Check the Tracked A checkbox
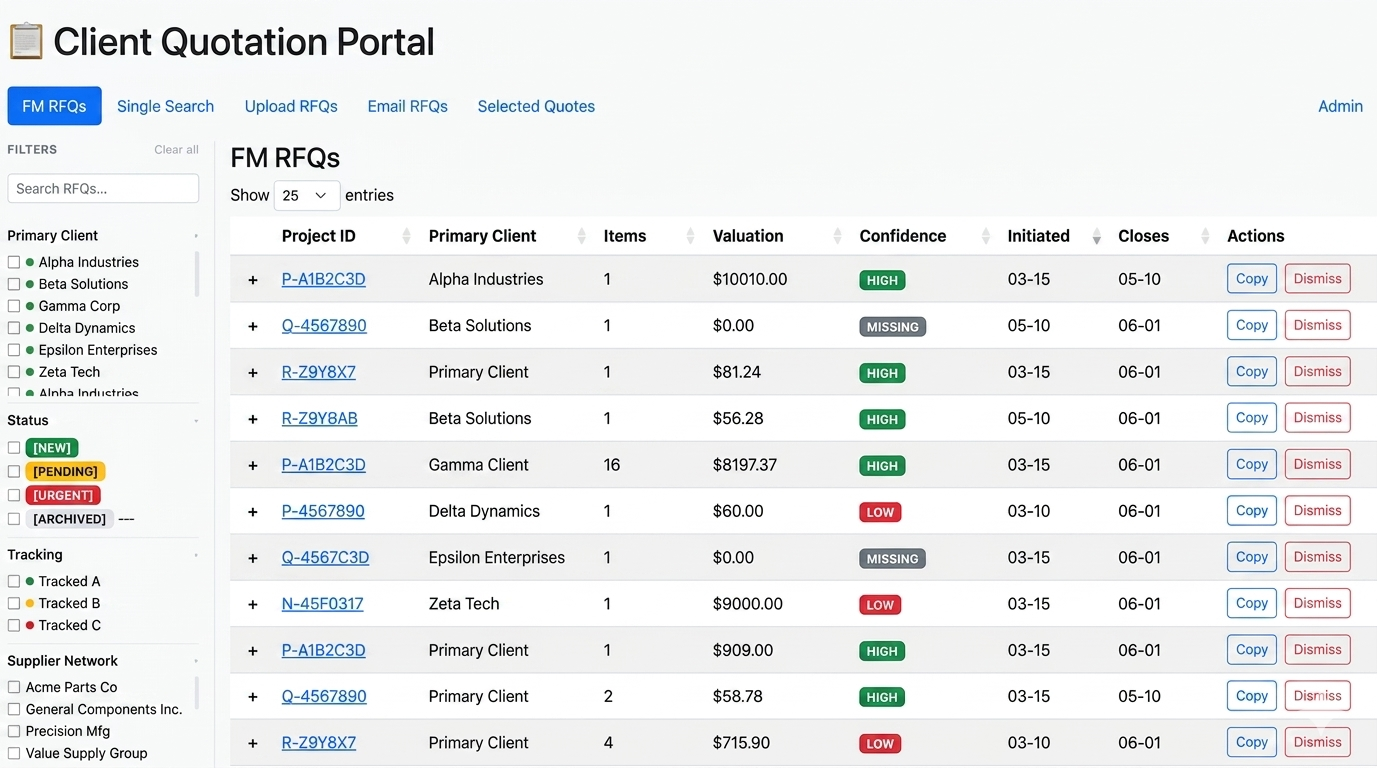 point(14,581)
